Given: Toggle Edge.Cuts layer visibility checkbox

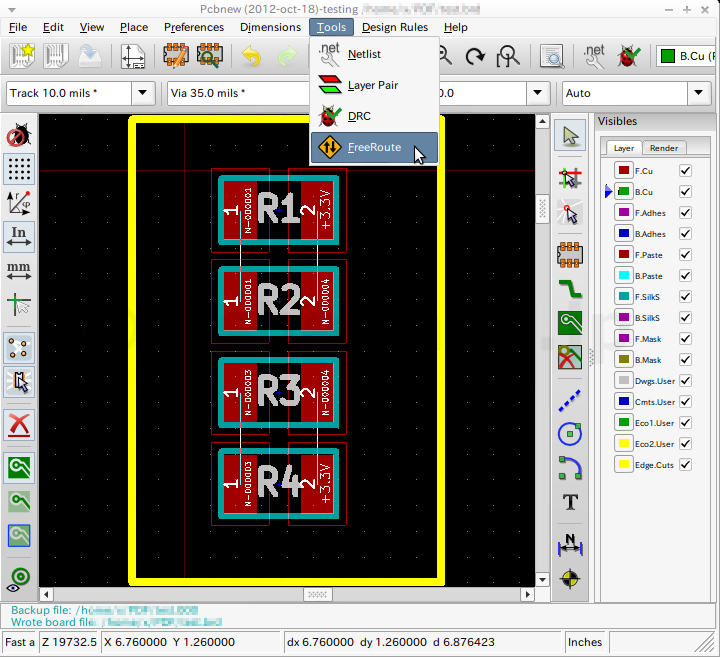Looking at the screenshot, I should pos(685,465).
